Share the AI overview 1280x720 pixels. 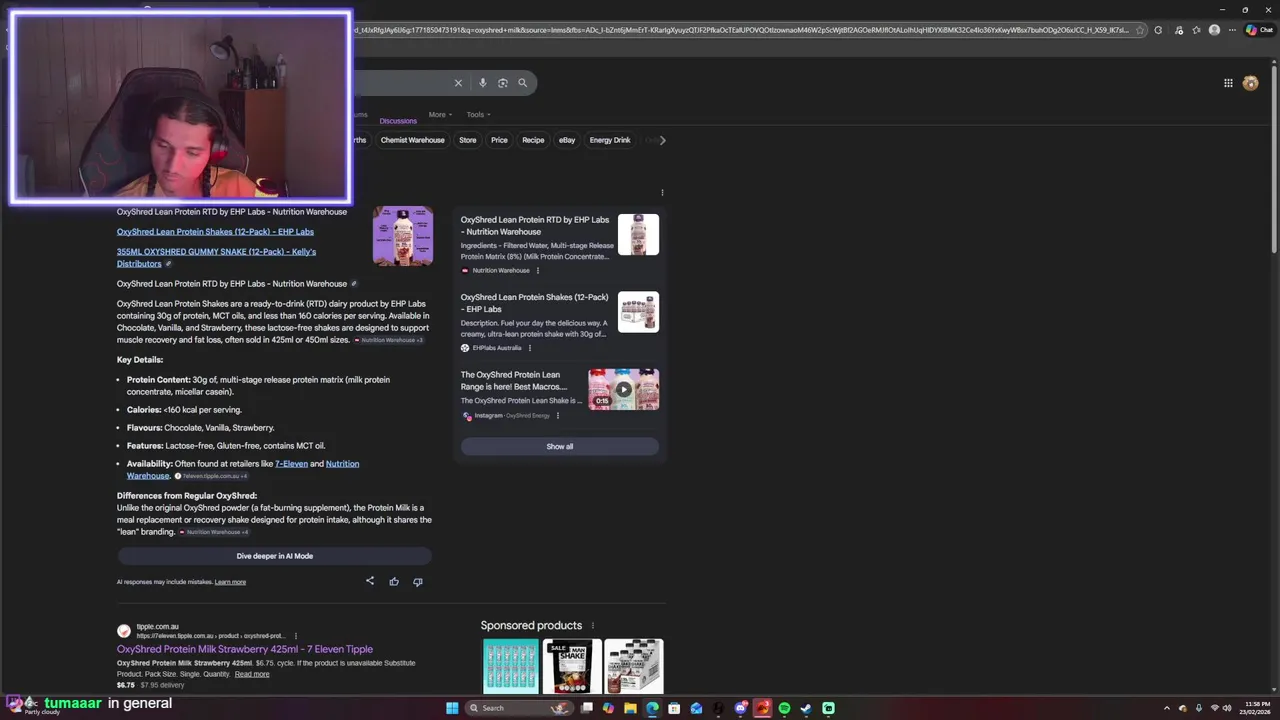click(370, 581)
